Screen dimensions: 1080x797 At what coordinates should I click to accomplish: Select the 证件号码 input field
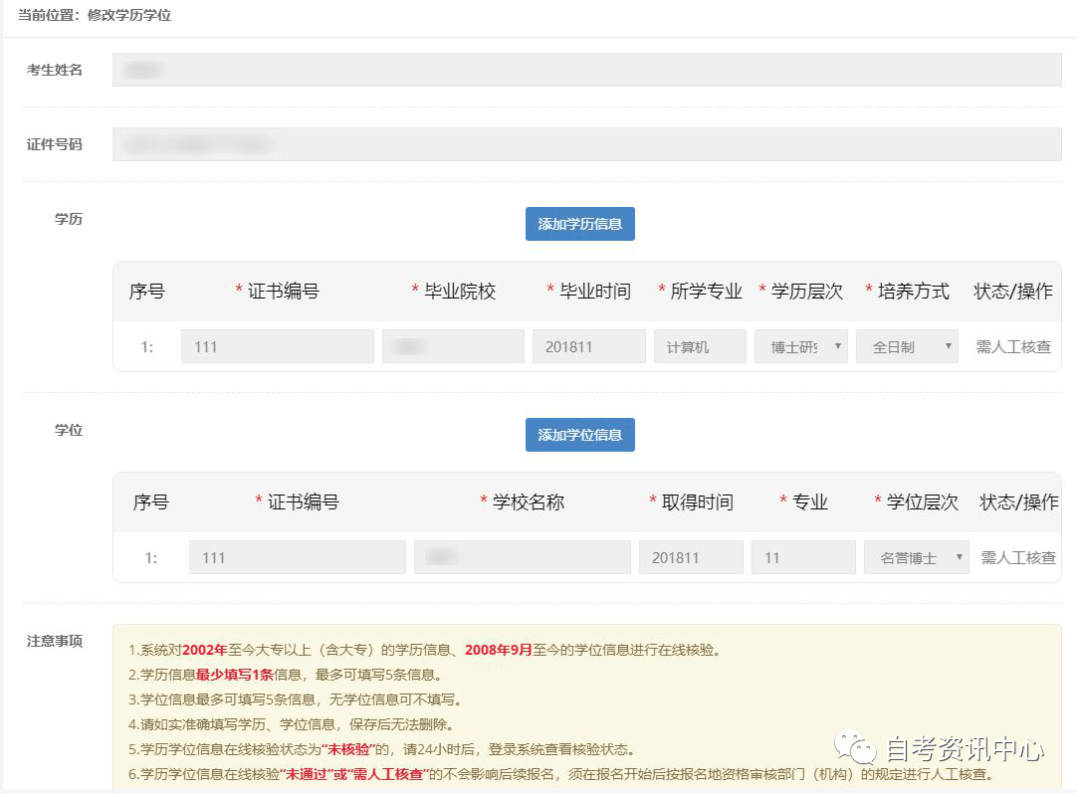tap(587, 144)
